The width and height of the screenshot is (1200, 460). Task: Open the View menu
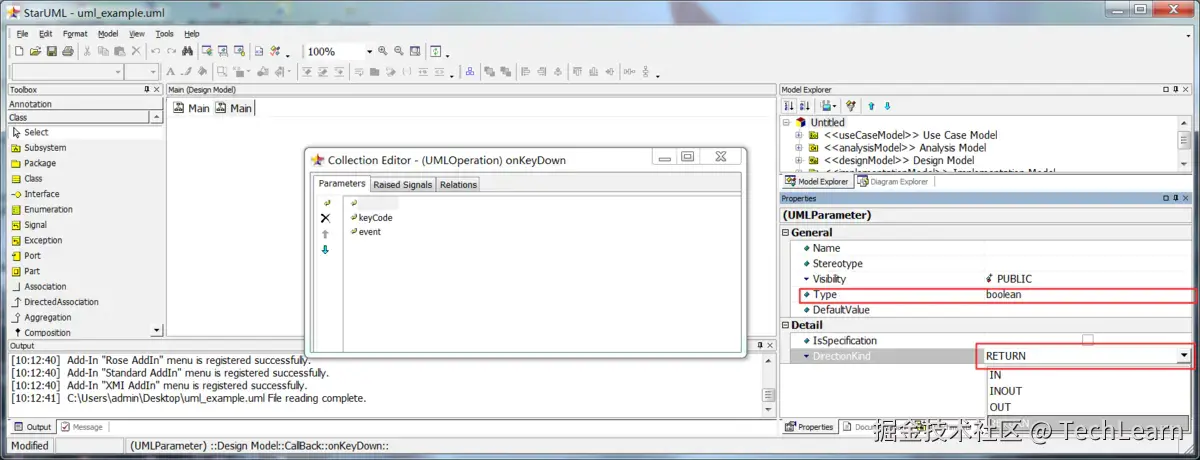pyautogui.click(x=137, y=33)
